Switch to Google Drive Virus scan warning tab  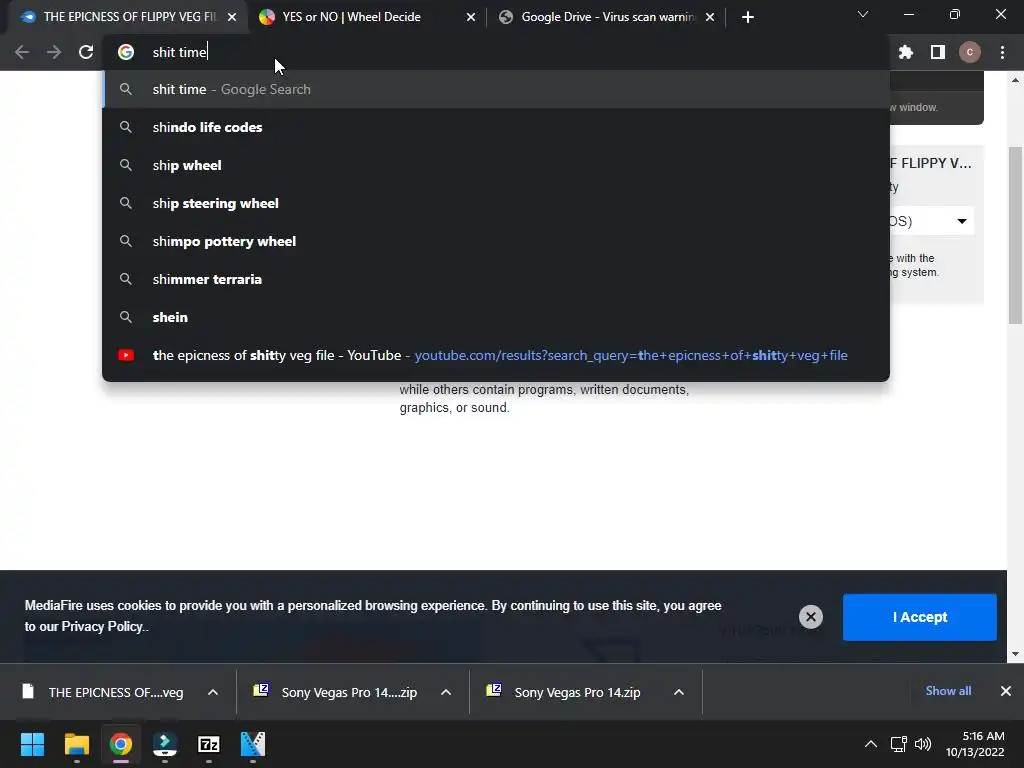pyautogui.click(x=607, y=17)
